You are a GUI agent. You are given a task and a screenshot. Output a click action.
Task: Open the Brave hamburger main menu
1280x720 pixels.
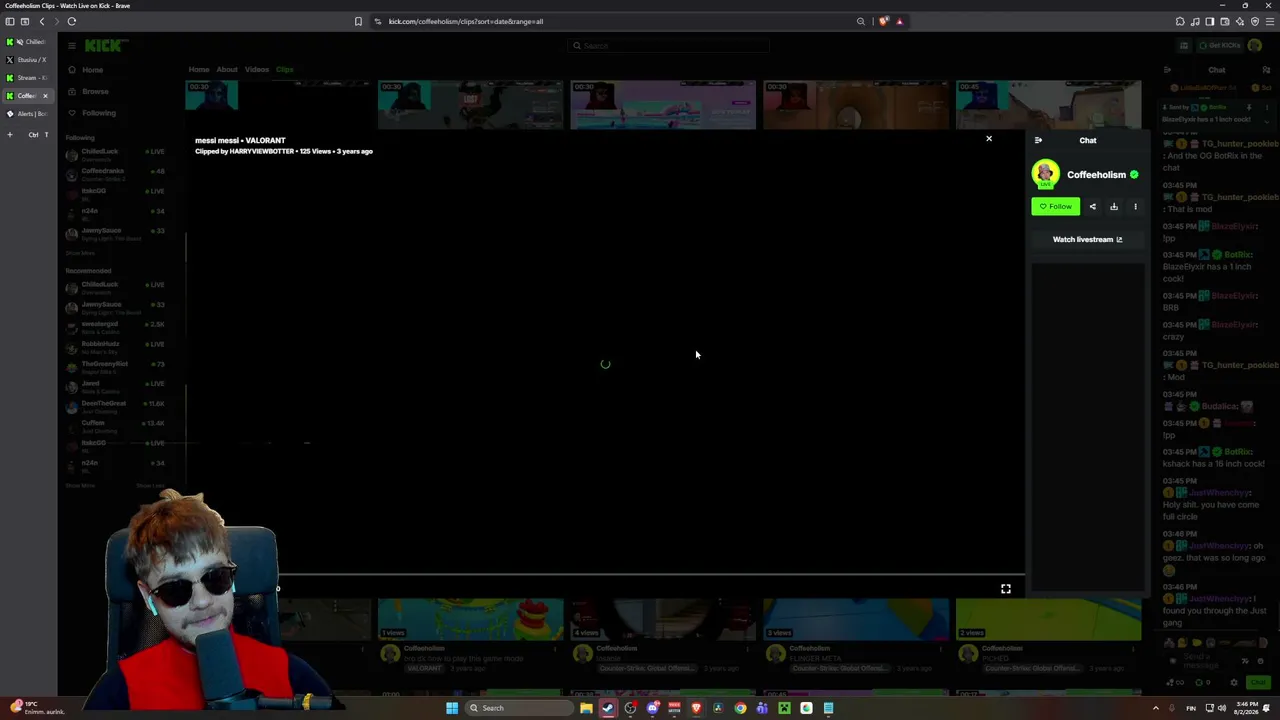click(x=1270, y=21)
